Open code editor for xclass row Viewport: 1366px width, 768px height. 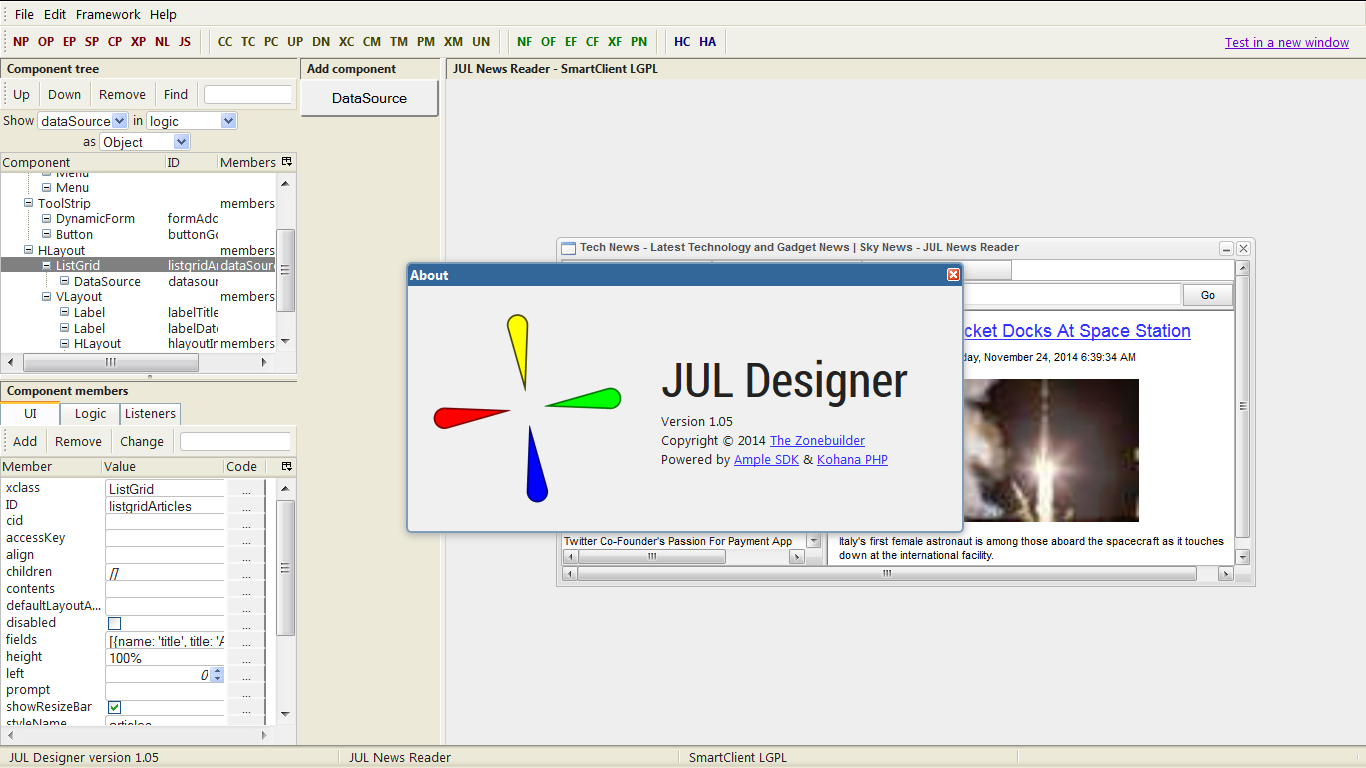pyautogui.click(x=246, y=489)
